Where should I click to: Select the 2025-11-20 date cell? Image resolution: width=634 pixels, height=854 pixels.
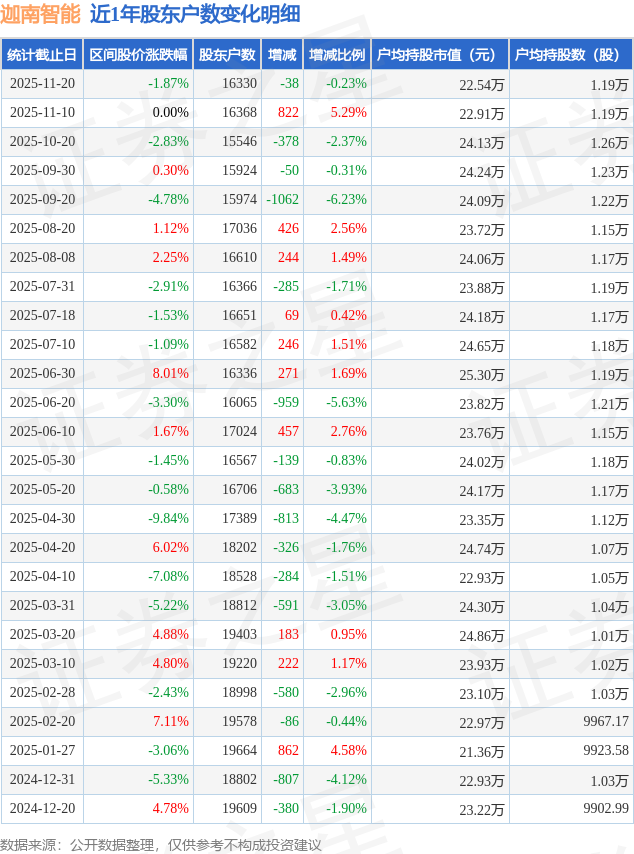click(x=42, y=84)
